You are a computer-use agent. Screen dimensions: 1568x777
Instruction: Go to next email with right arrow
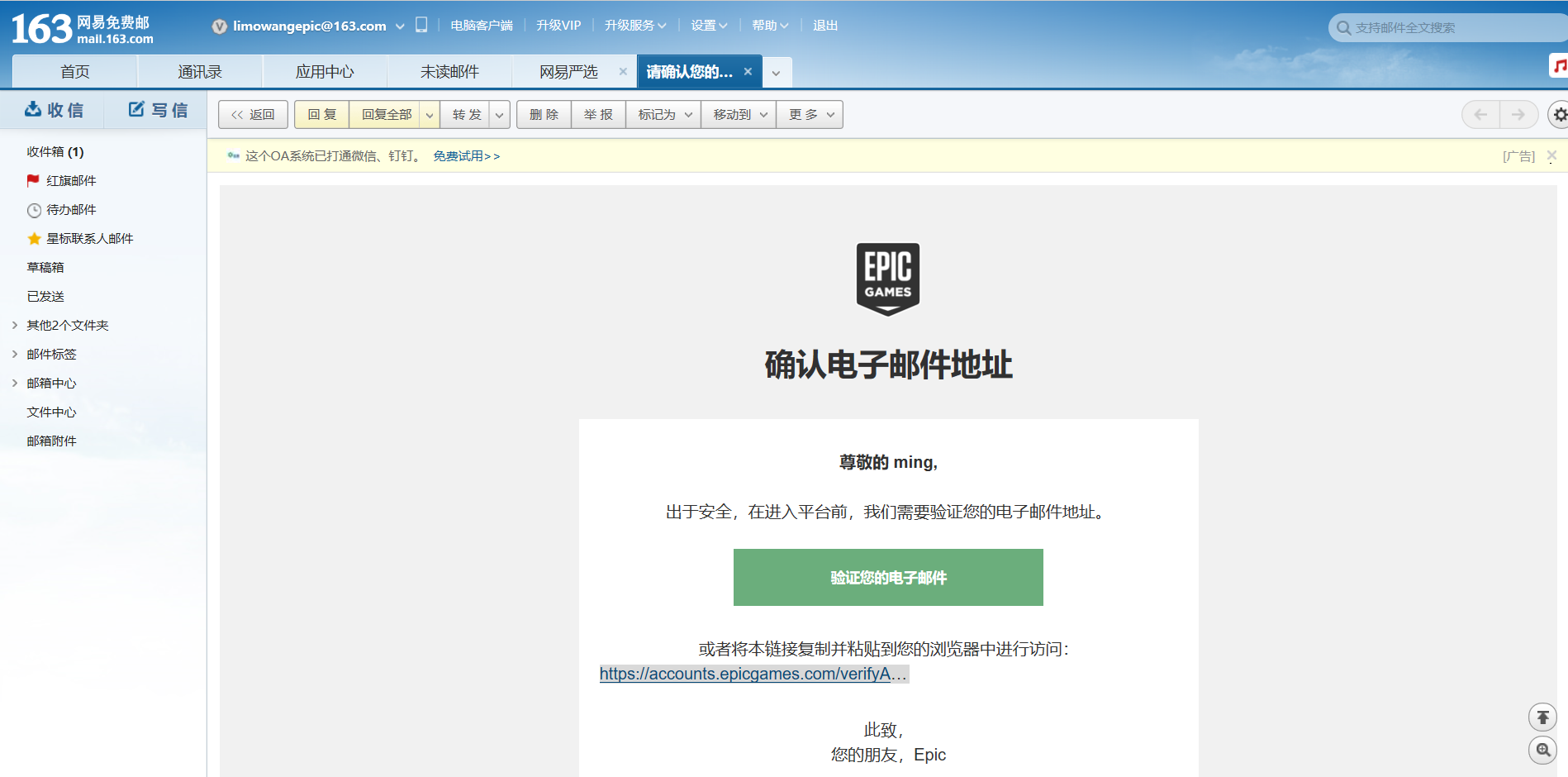1518,115
